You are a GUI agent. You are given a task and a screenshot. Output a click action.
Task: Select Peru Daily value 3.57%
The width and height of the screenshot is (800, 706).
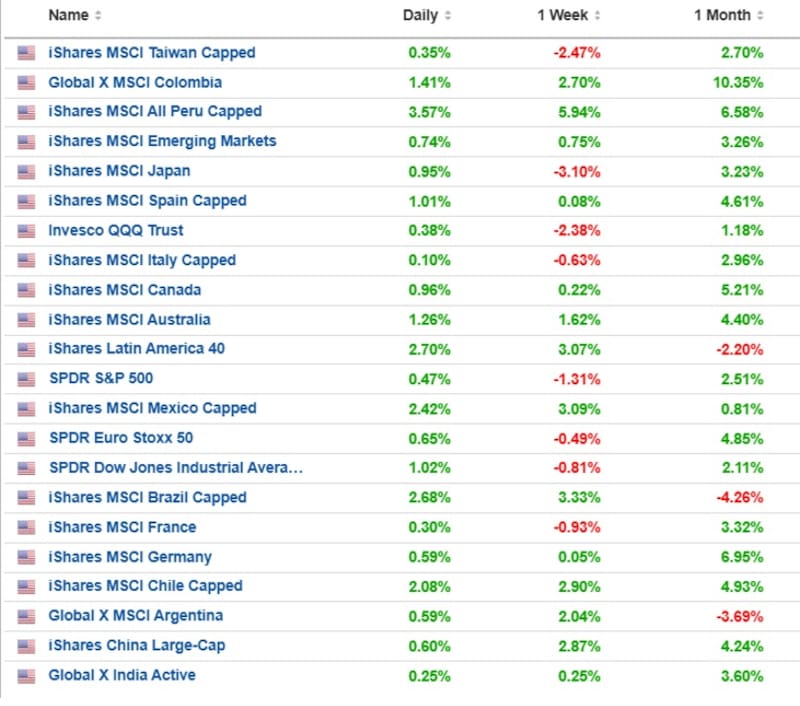430,112
